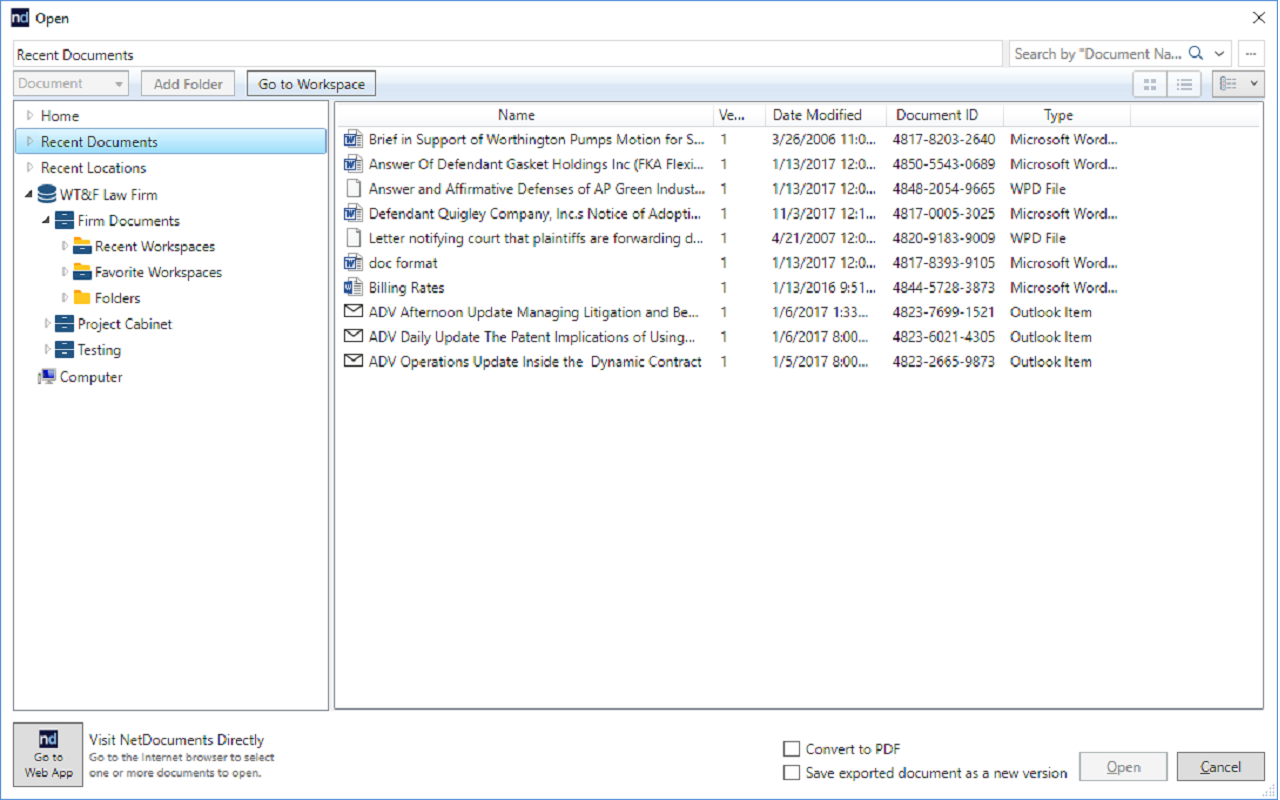Check Save exported document as a new version
This screenshot has height=800, width=1280.
click(791, 772)
